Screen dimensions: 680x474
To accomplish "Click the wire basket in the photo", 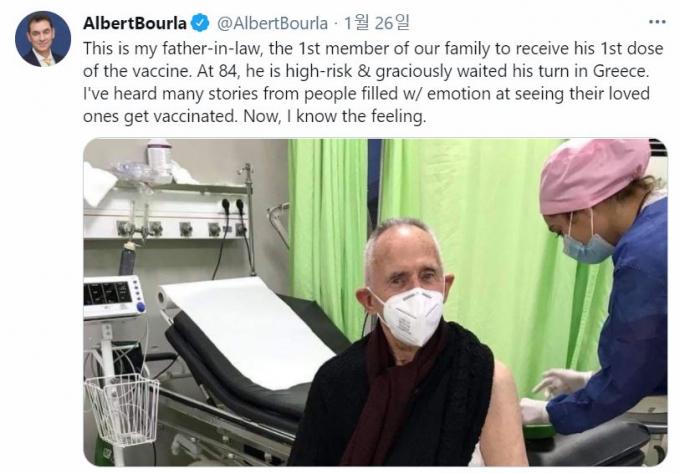I will (123, 409).
